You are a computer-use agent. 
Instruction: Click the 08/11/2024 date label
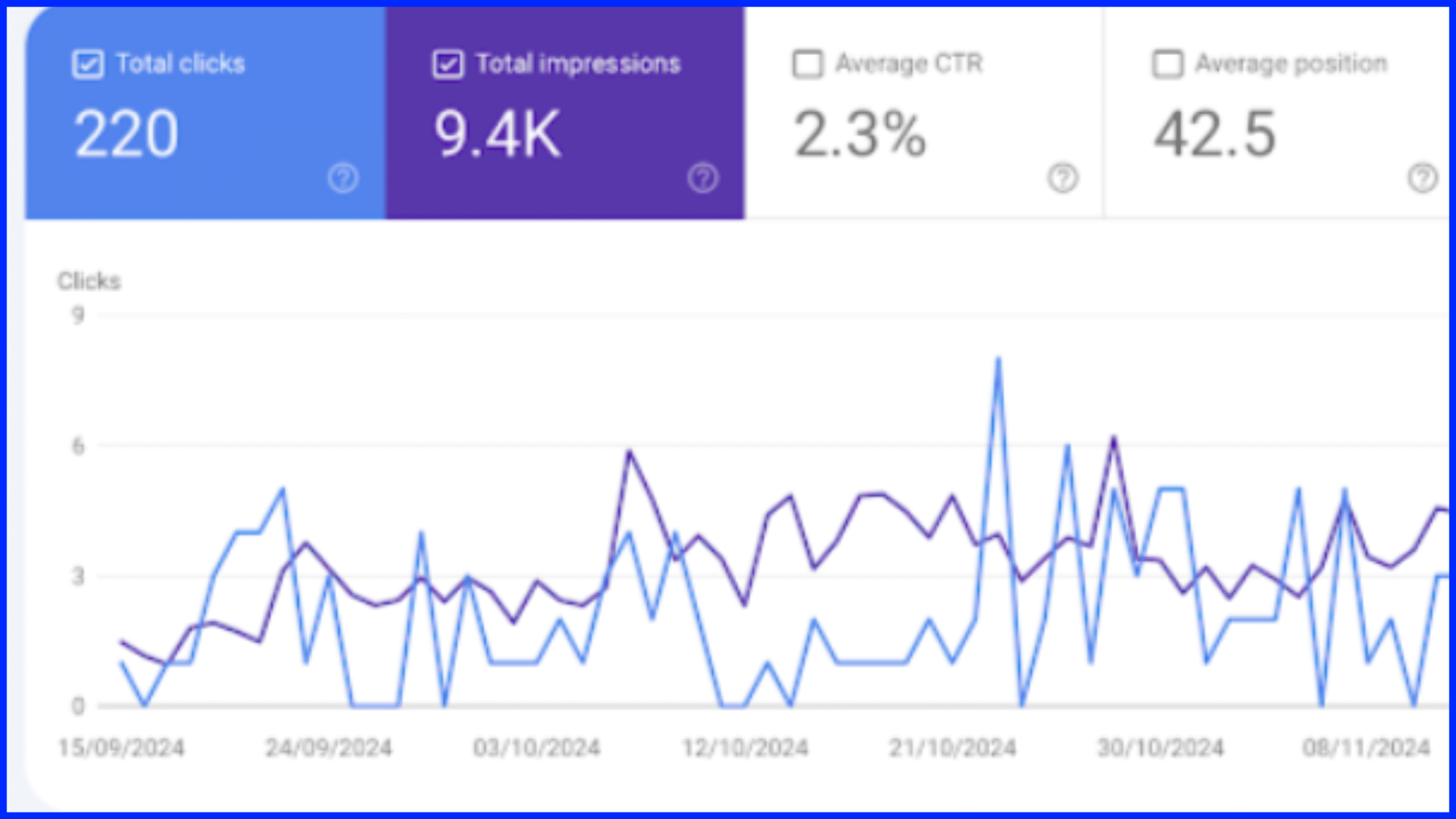(1366, 747)
